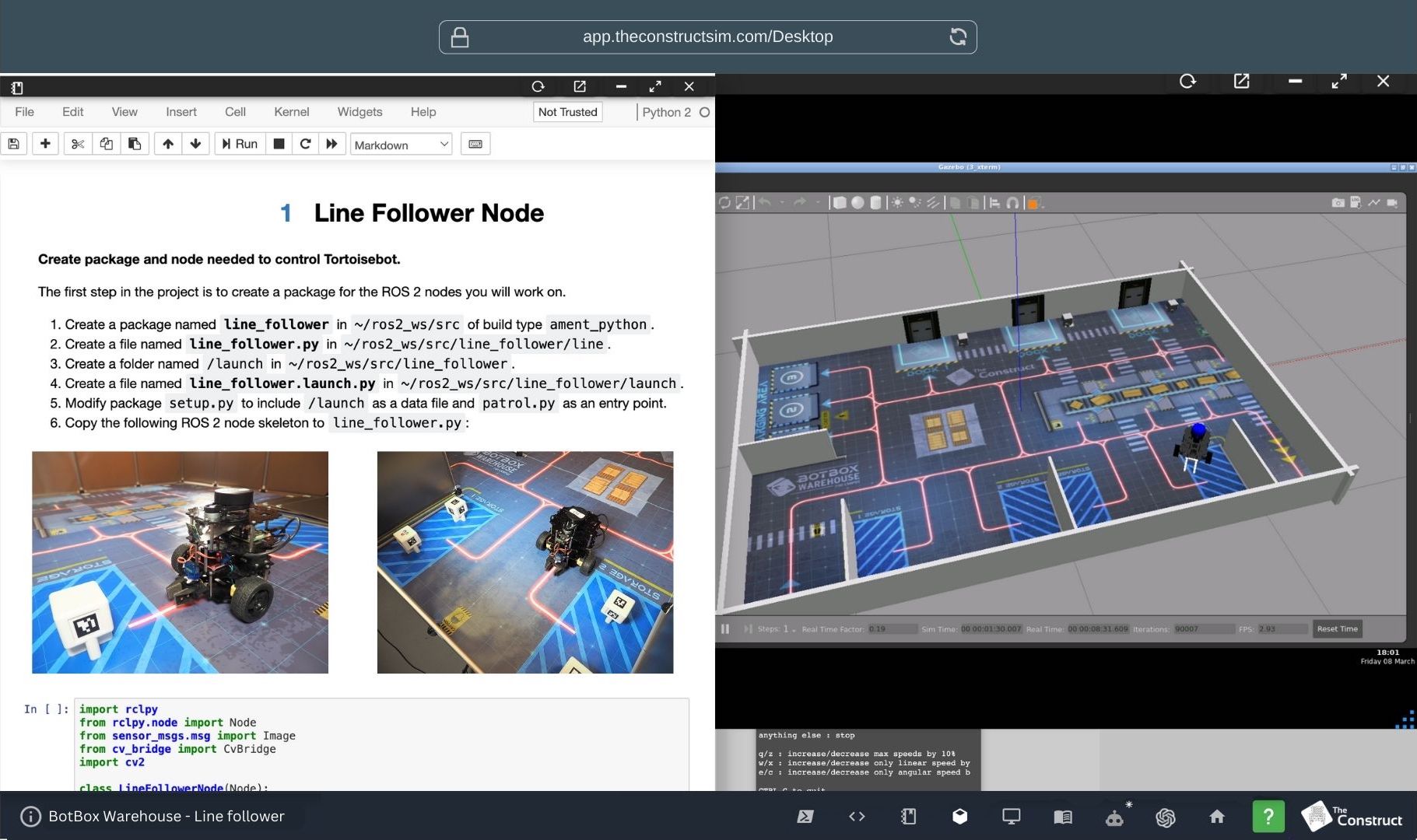Screen dimensions: 1417x840
Task: Run the selected notebook cell
Action: (x=240, y=144)
